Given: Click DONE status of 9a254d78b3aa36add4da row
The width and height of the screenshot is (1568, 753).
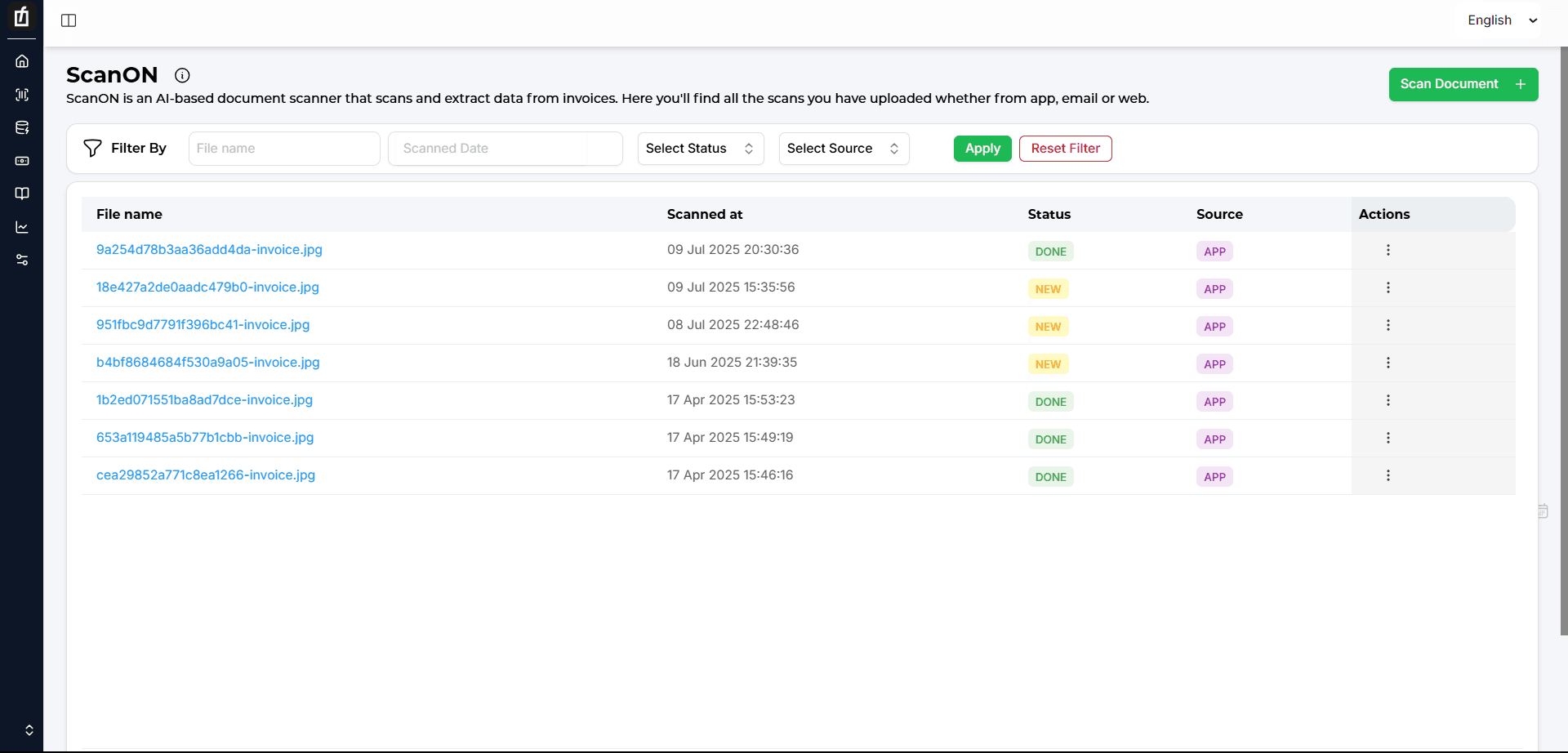Looking at the screenshot, I should pos(1050,252).
